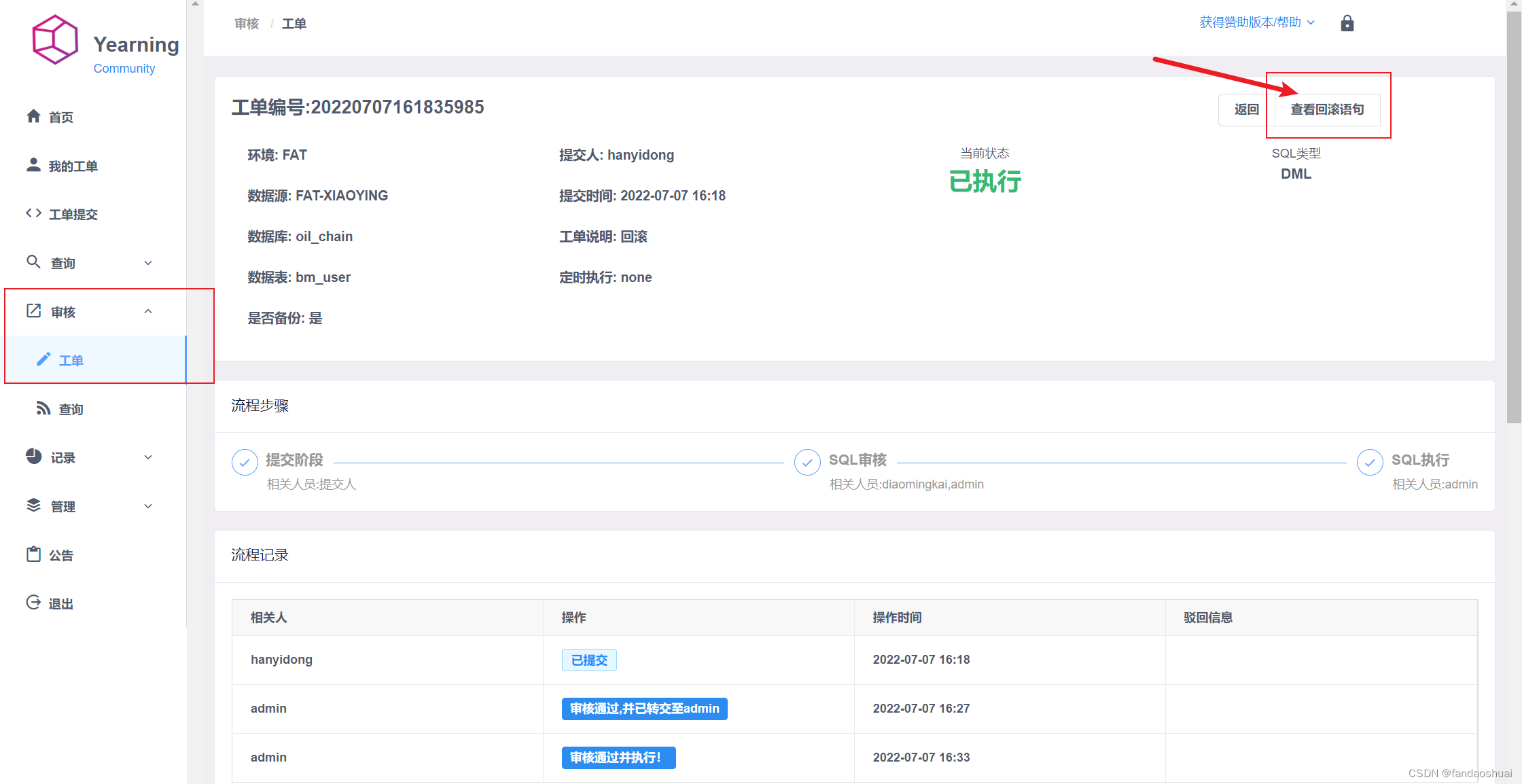Click the code icon for 工单提交
Screen dimensions: 1522x784
point(33,213)
